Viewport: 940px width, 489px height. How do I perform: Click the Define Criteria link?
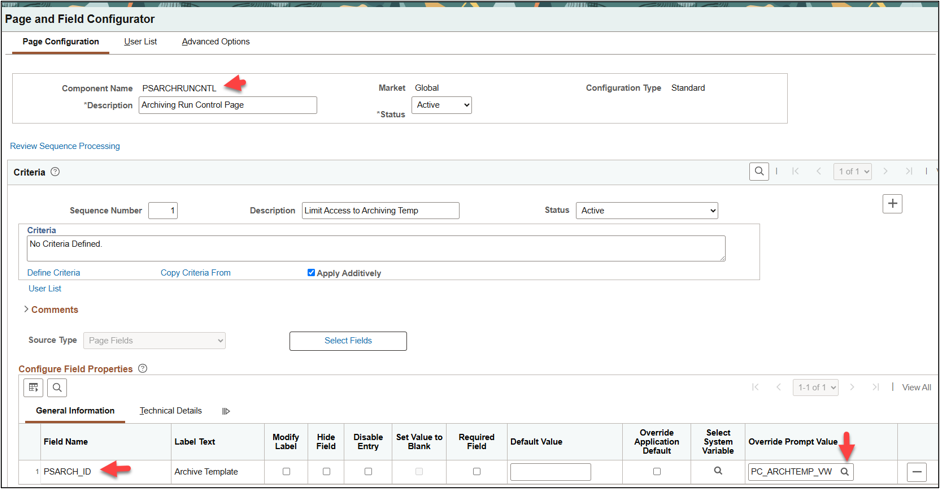[x=53, y=273]
